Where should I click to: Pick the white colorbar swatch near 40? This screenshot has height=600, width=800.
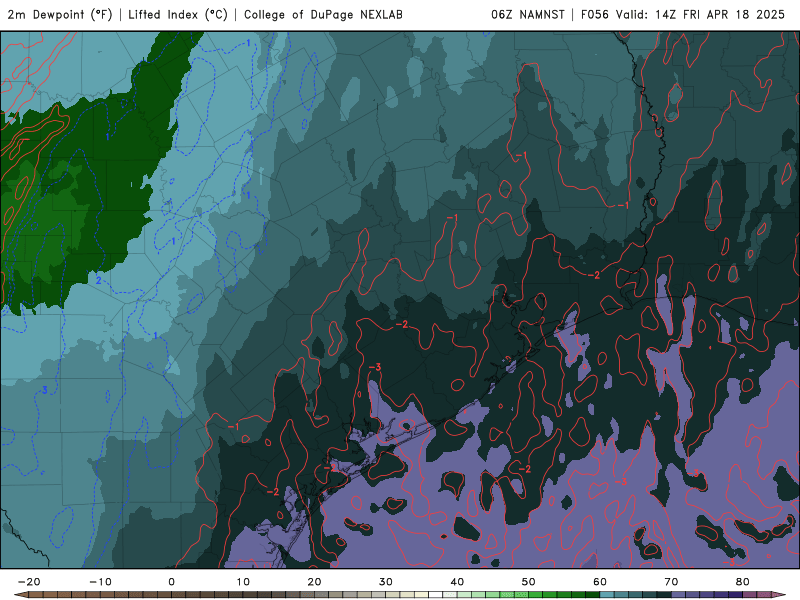point(436,595)
